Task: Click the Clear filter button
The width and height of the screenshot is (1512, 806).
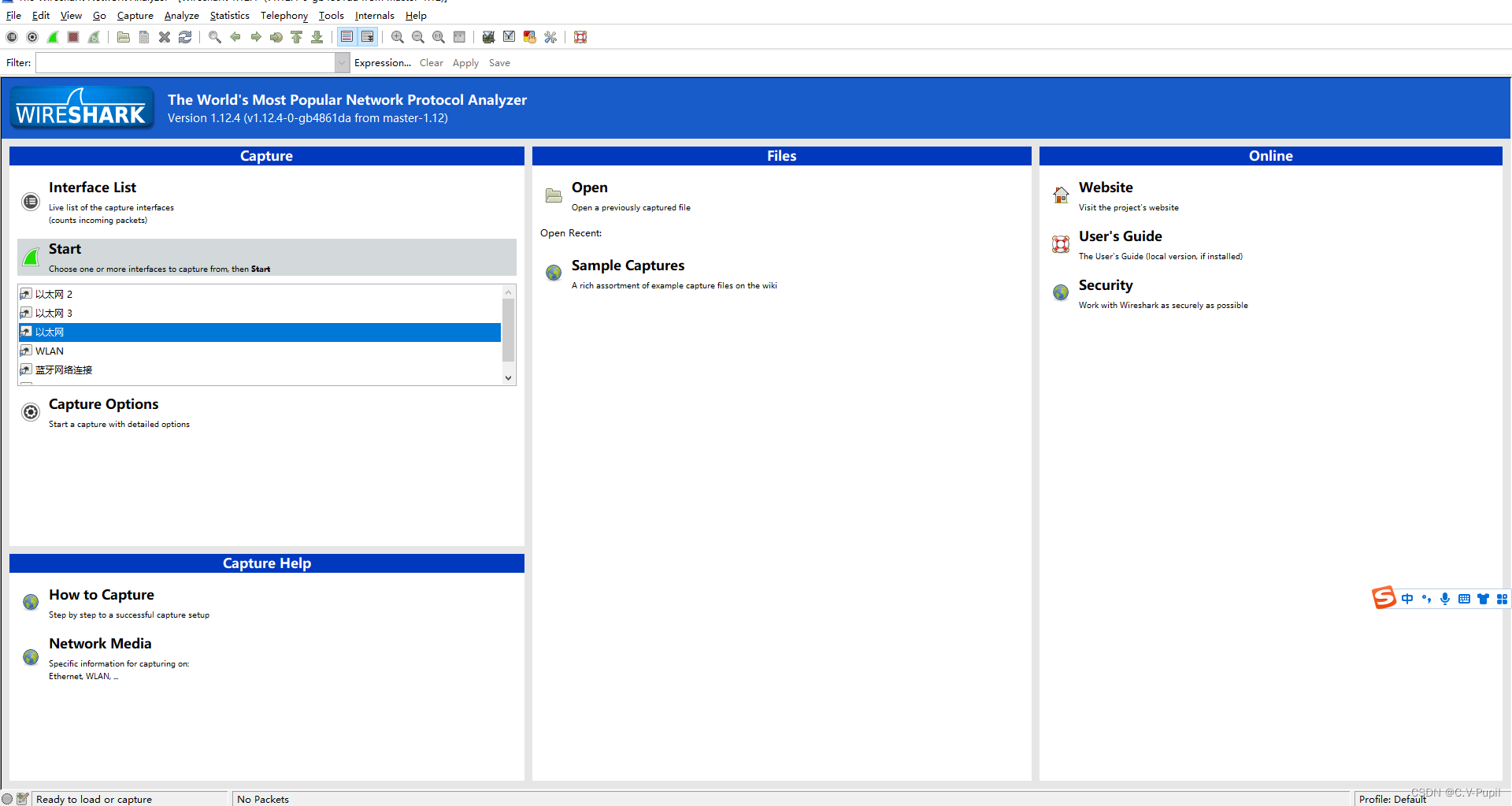Action: [432, 63]
